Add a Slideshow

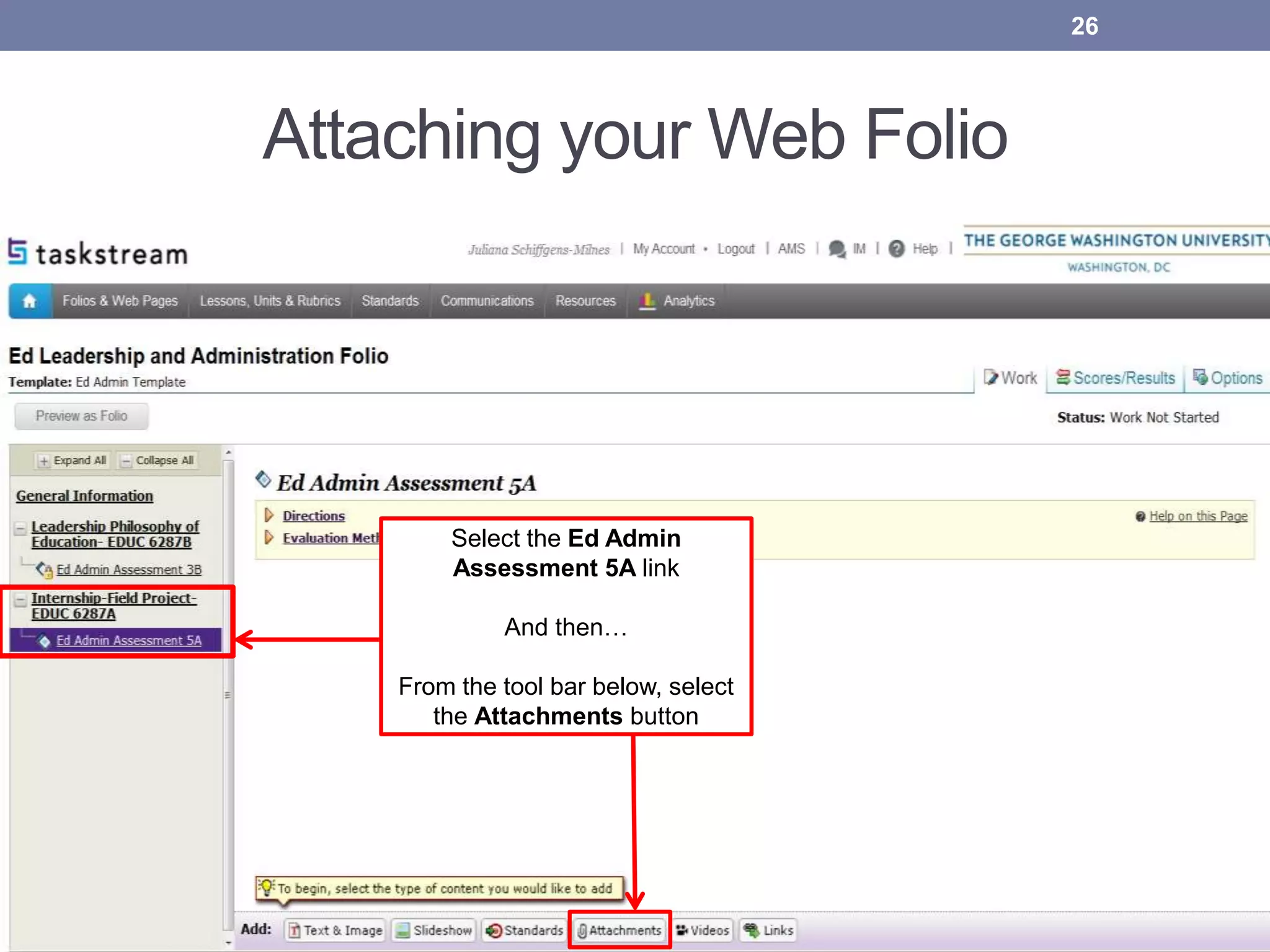click(433, 931)
